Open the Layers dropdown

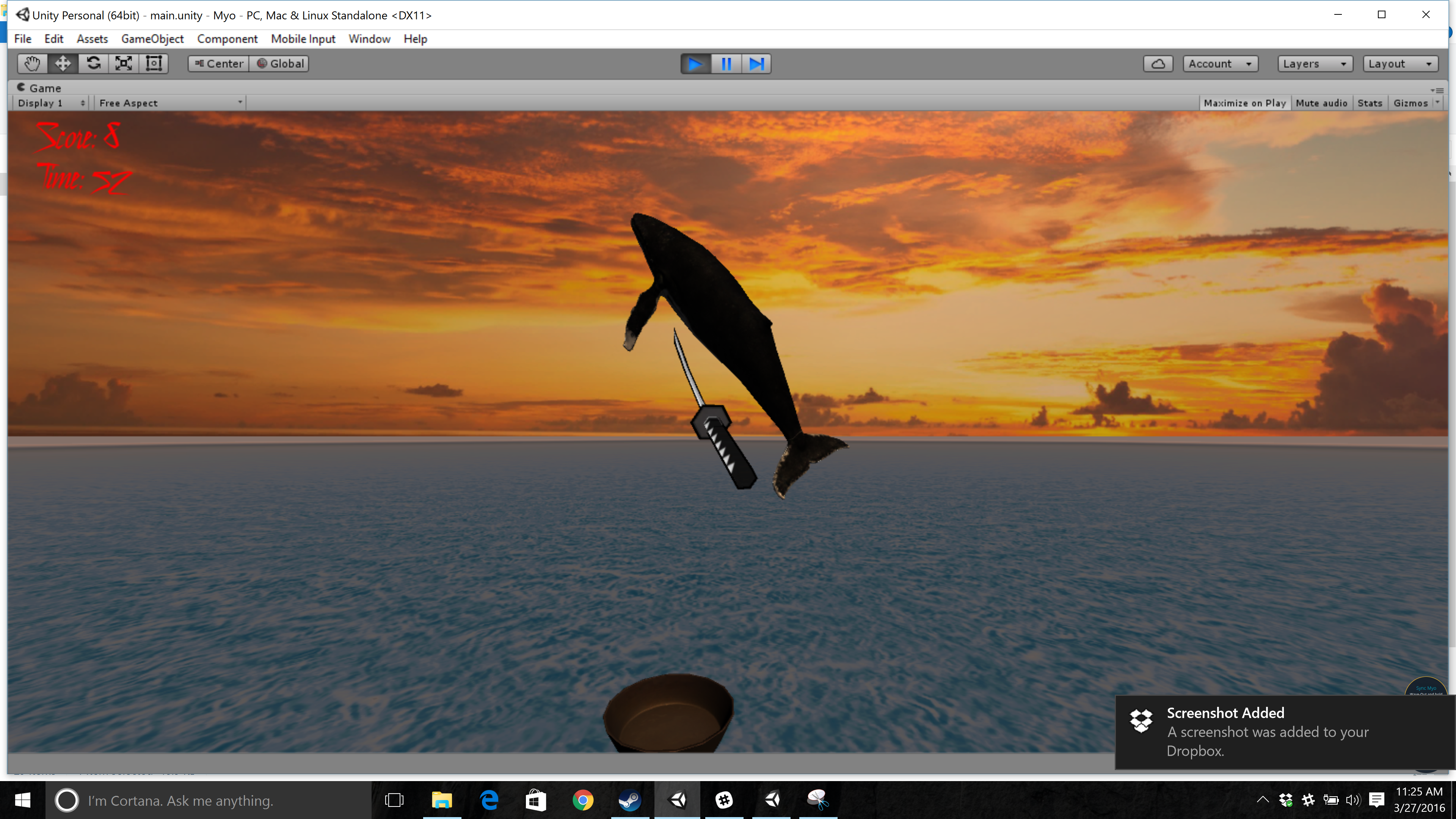(x=1315, y=63)
